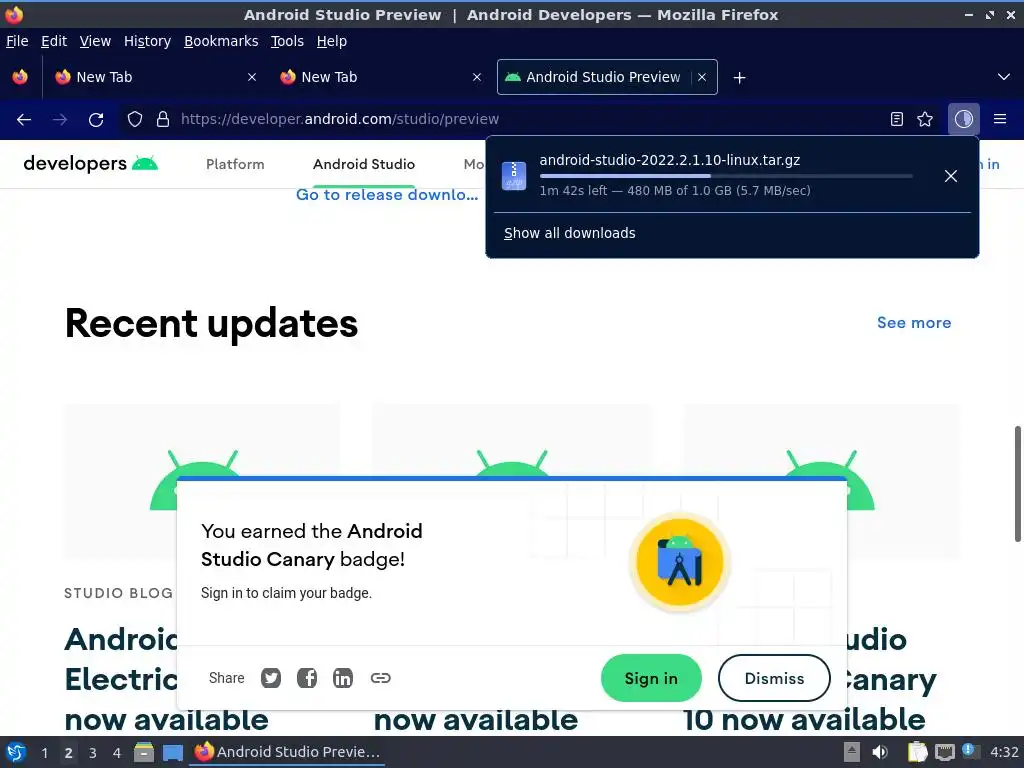Open clipboard manager tray icon

[x=917, y=752]
